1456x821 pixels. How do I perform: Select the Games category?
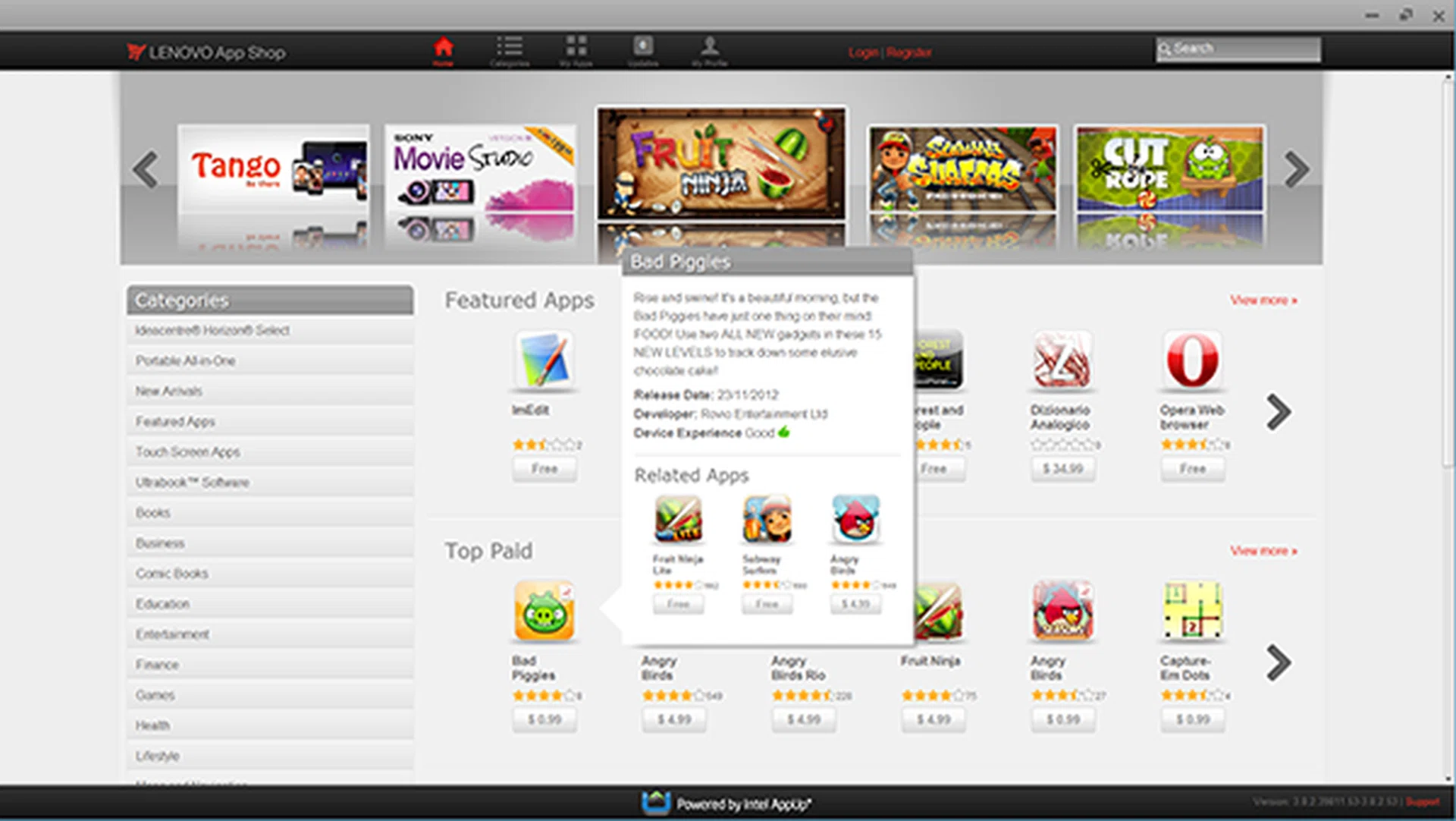click(x=155, y=695)
